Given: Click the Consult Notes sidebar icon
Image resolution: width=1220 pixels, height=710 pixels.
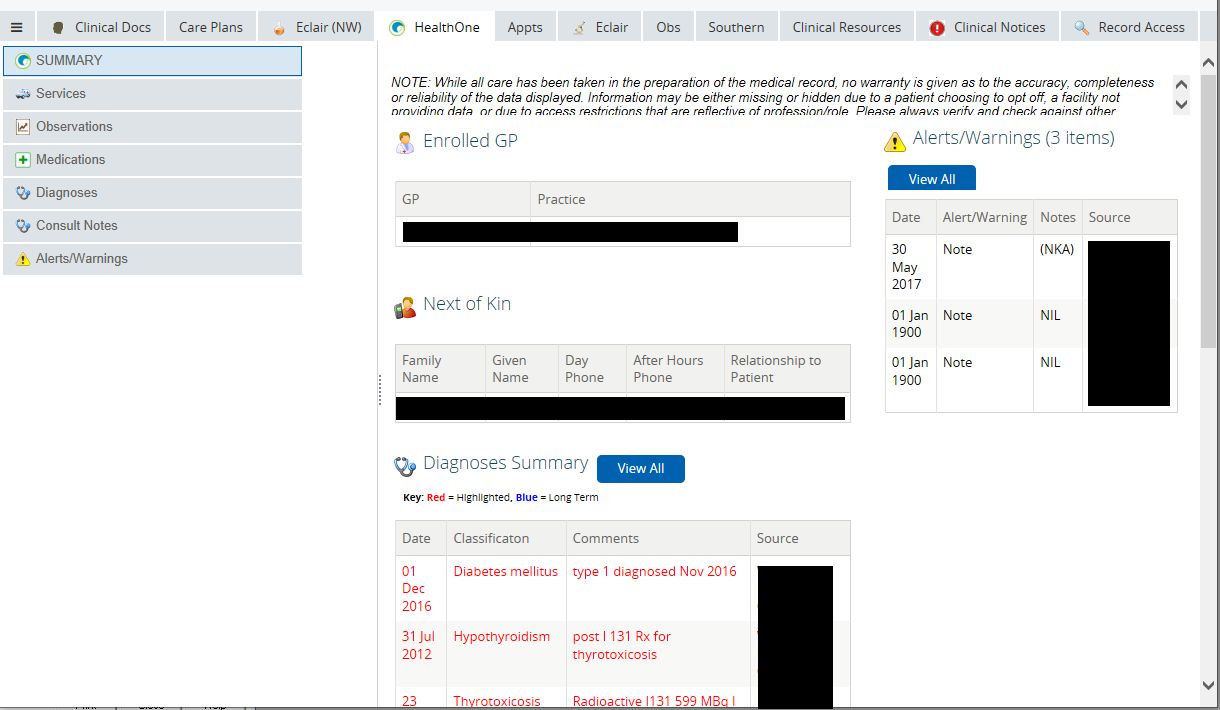Looking at the screenshot, I should [x=22, y=226].
